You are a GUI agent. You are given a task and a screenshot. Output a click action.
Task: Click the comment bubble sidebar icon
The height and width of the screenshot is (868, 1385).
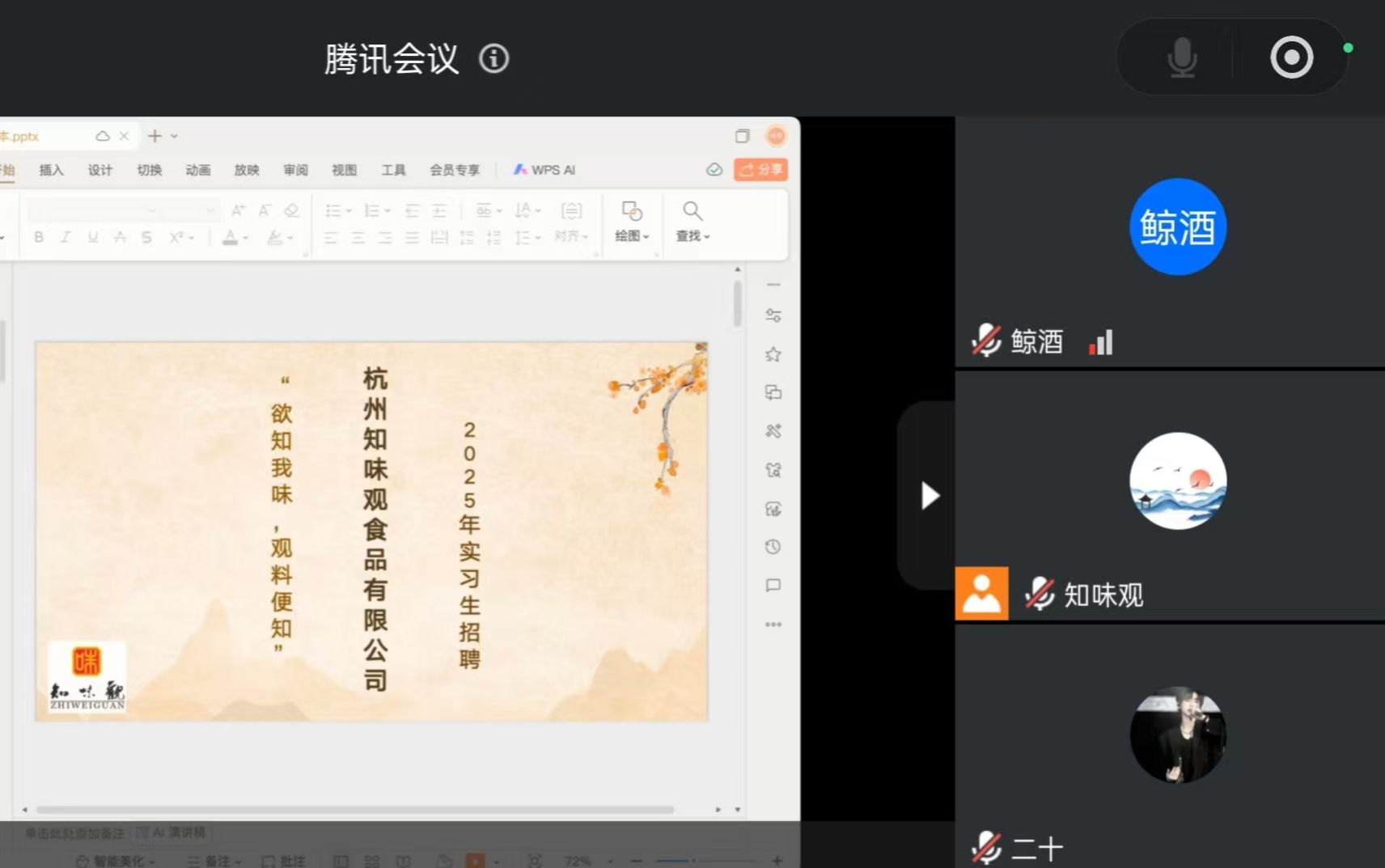pos(773,585)
